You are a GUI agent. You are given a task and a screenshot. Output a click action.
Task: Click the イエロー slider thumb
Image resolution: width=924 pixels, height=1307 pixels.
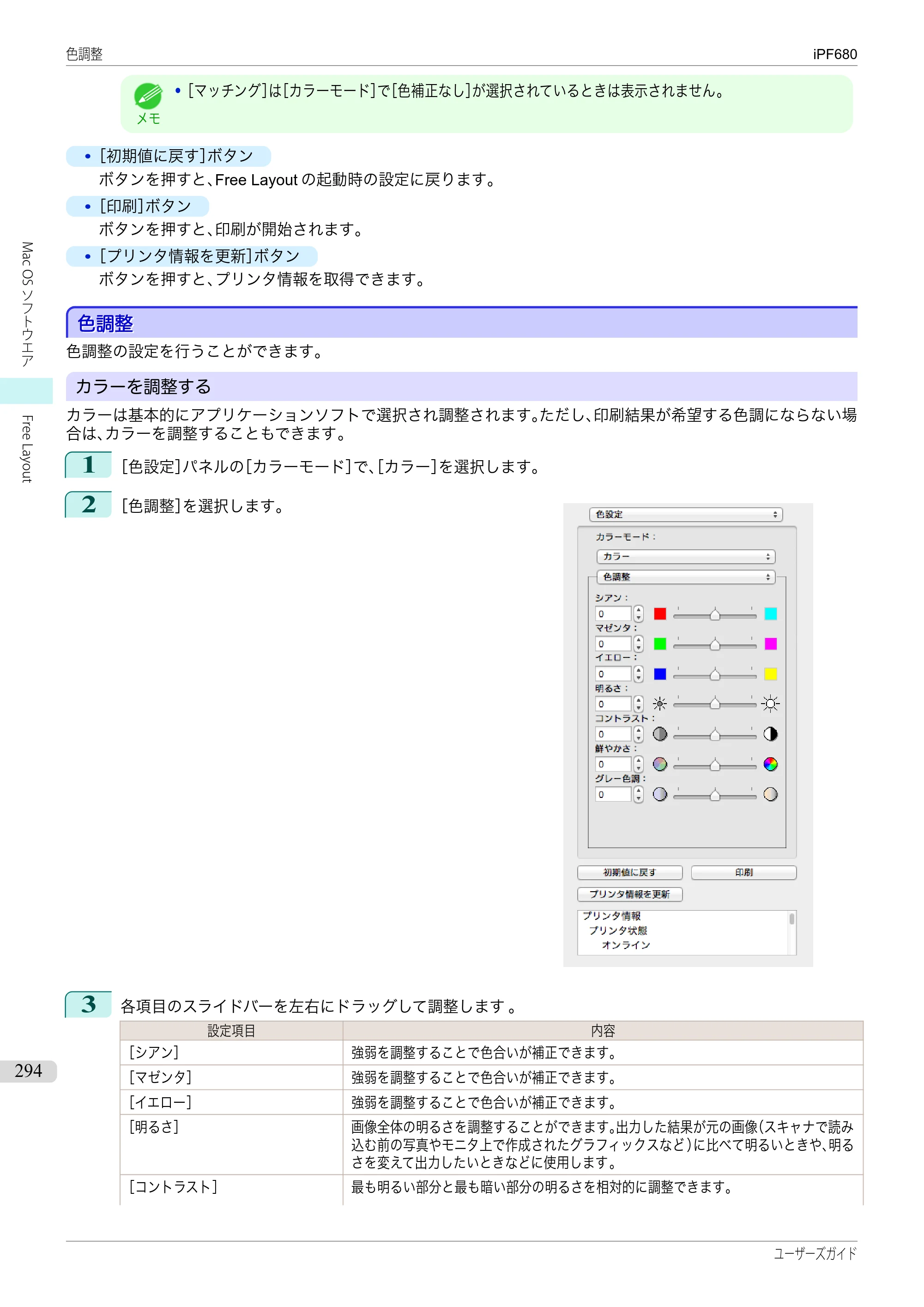click(x=715, y=675)
